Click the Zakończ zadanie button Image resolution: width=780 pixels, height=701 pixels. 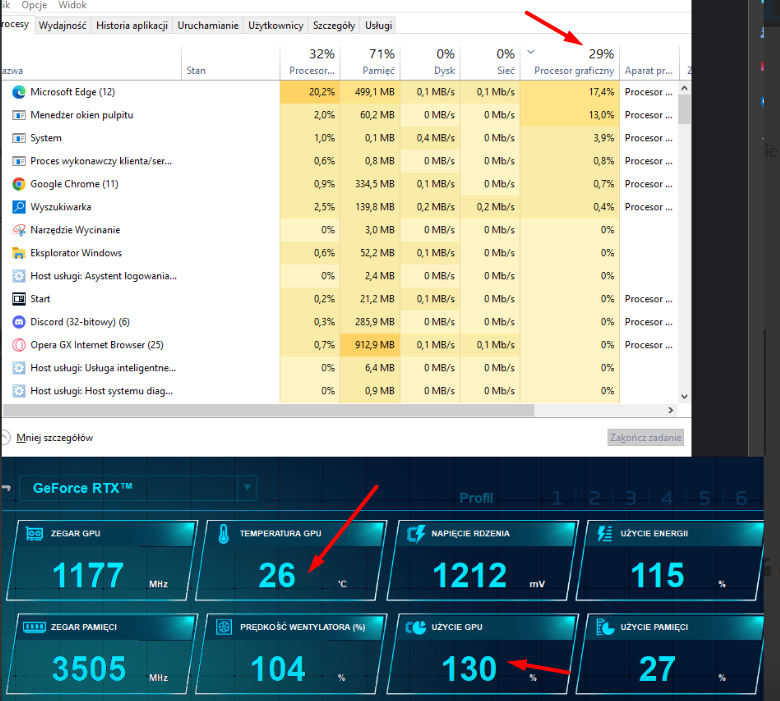645,438
